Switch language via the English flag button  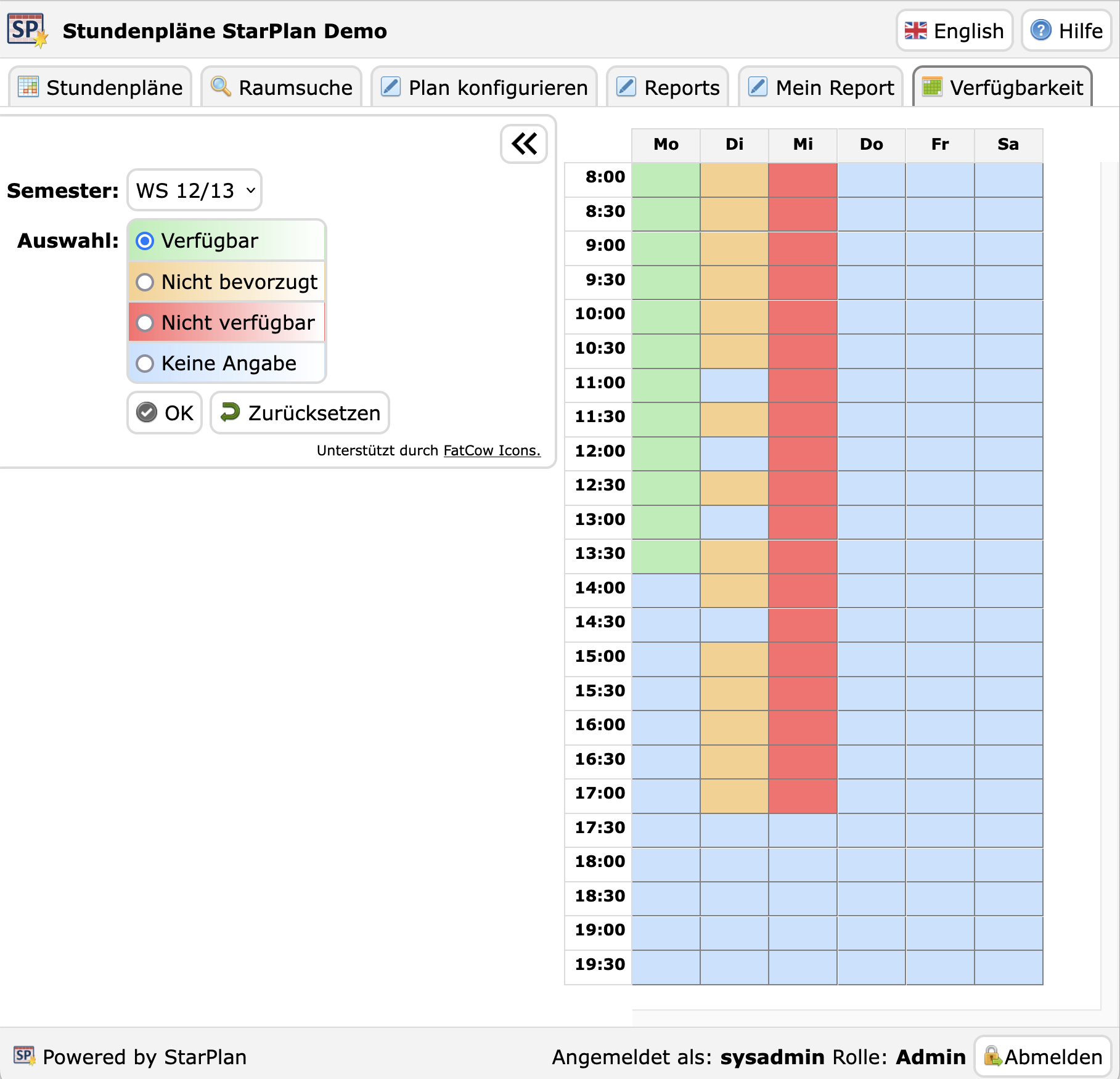point(954,31)
